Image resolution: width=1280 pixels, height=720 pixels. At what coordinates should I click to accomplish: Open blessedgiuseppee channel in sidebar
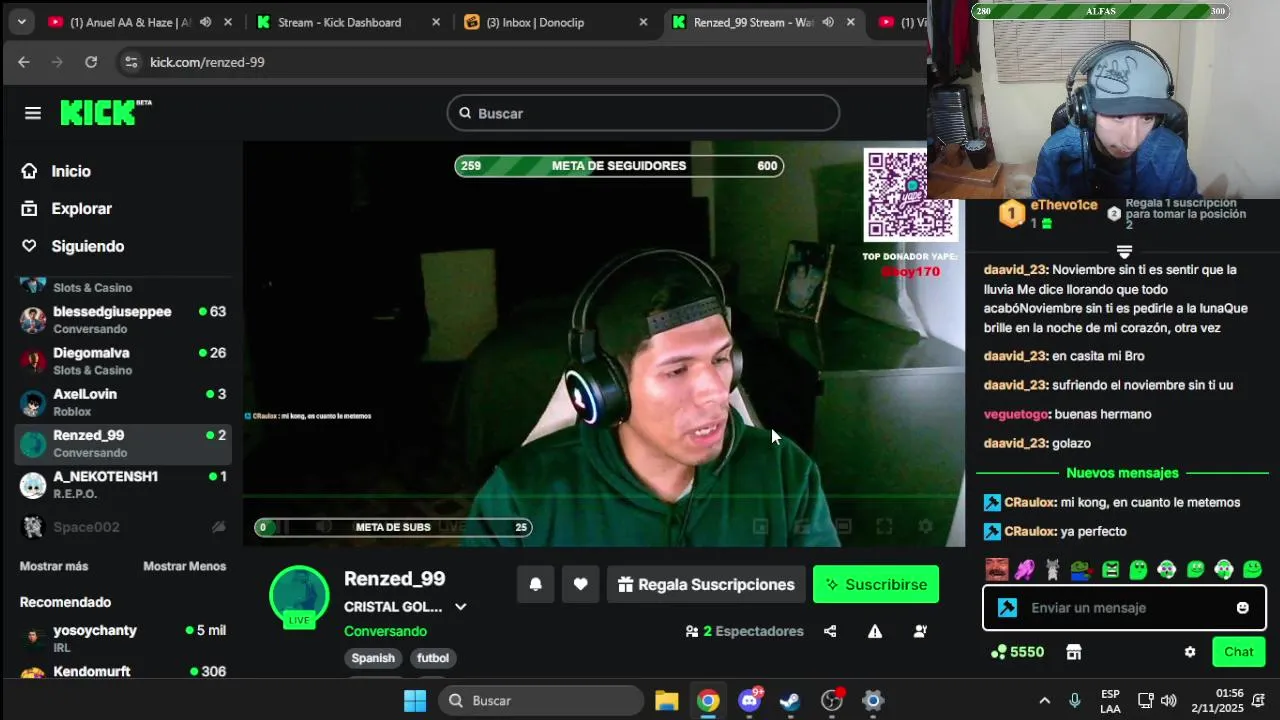[124, 320]
